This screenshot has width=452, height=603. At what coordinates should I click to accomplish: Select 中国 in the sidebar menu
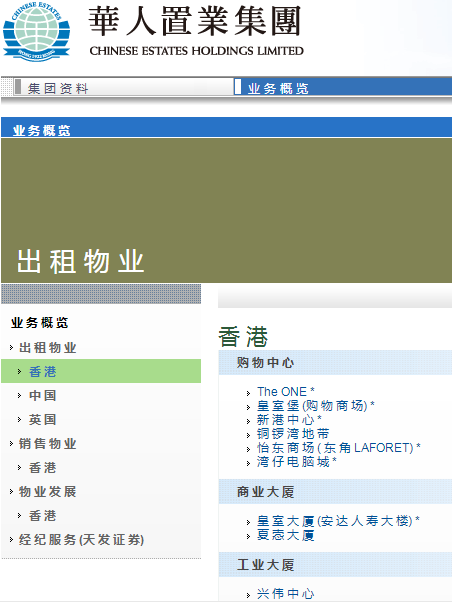tap(43, 395)
